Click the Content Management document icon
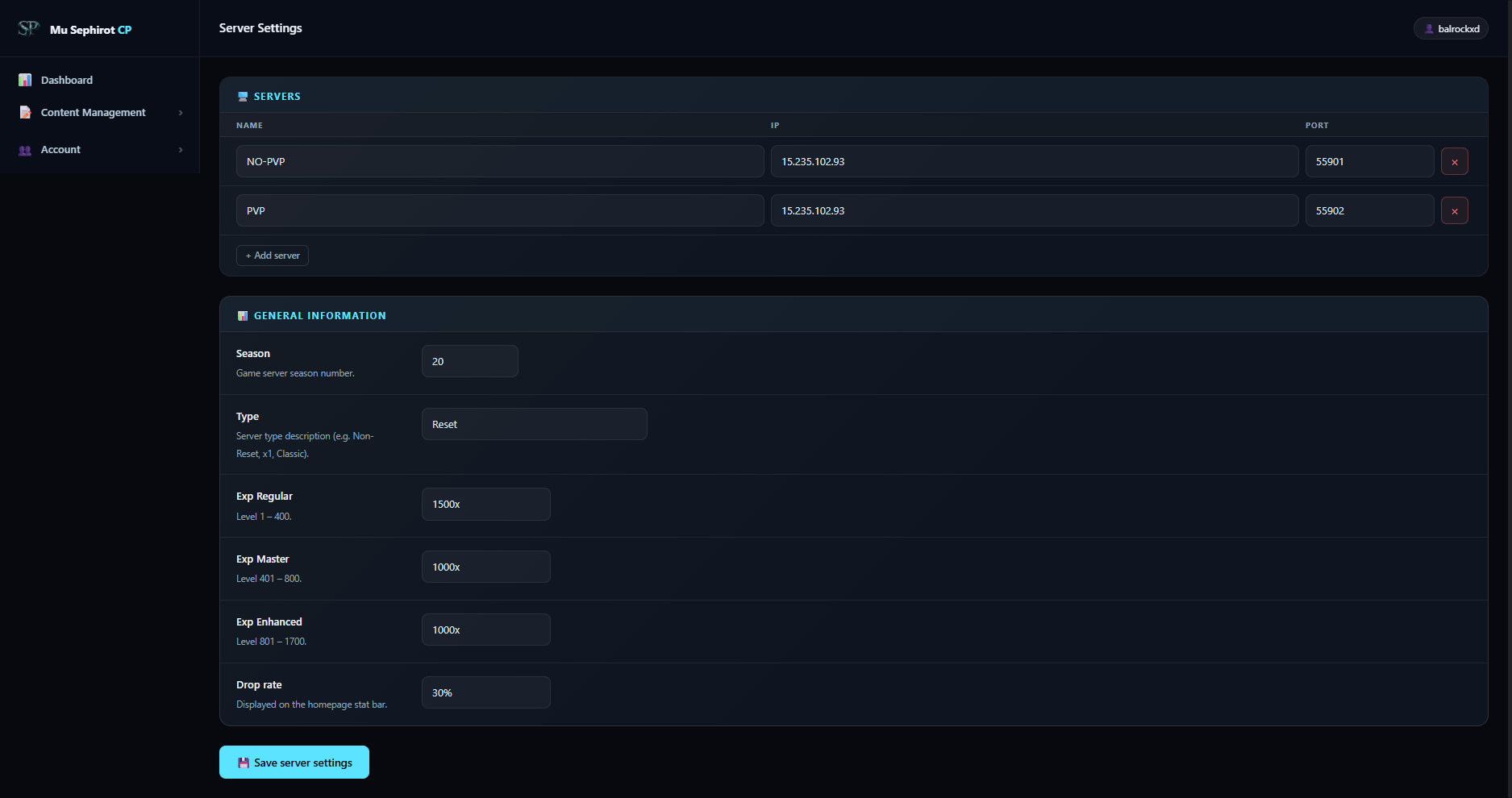Viewport: 1512px width, 798px height. 25,112
